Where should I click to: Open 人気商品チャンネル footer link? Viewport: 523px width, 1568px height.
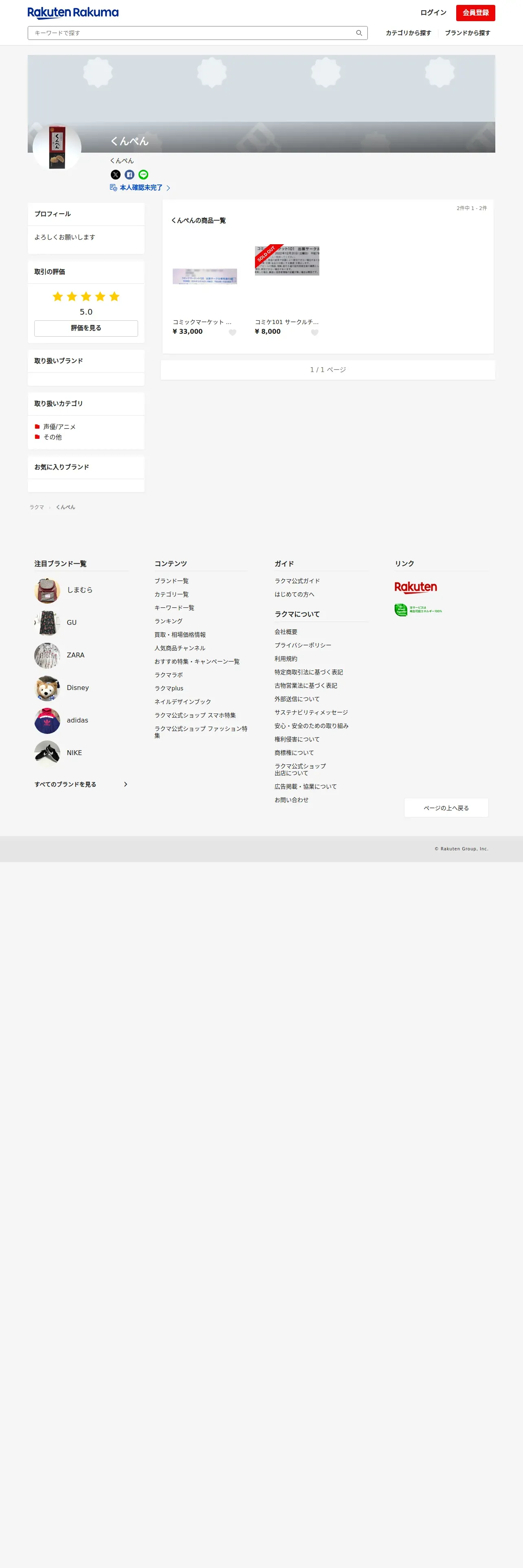180,648
